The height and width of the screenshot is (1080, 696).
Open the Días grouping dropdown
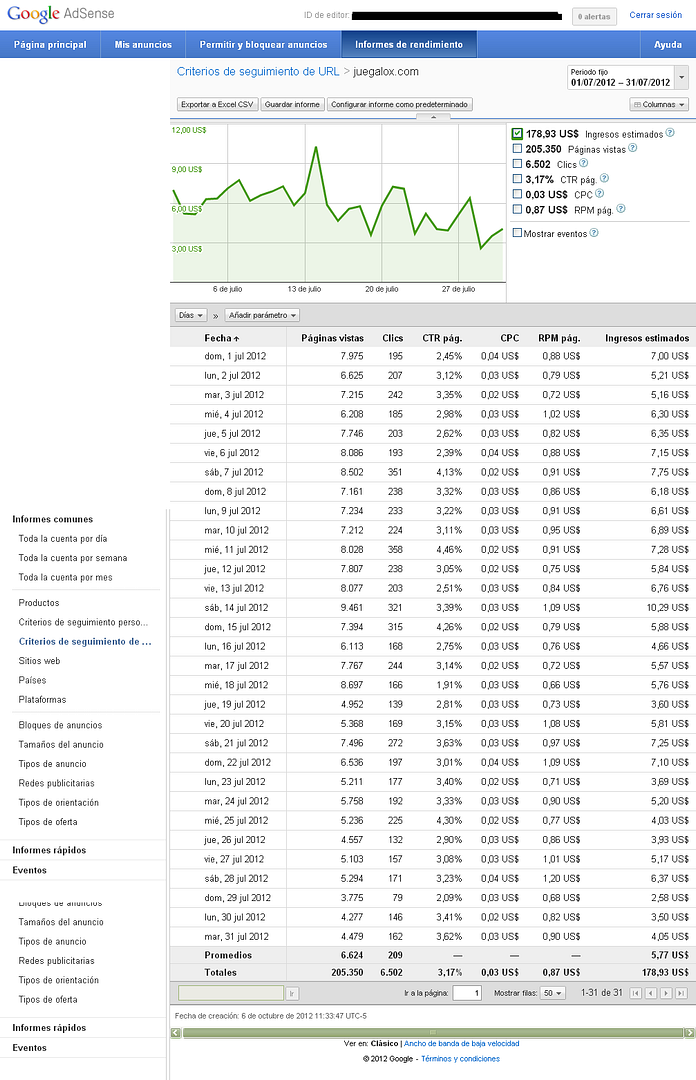coord(191,315)
